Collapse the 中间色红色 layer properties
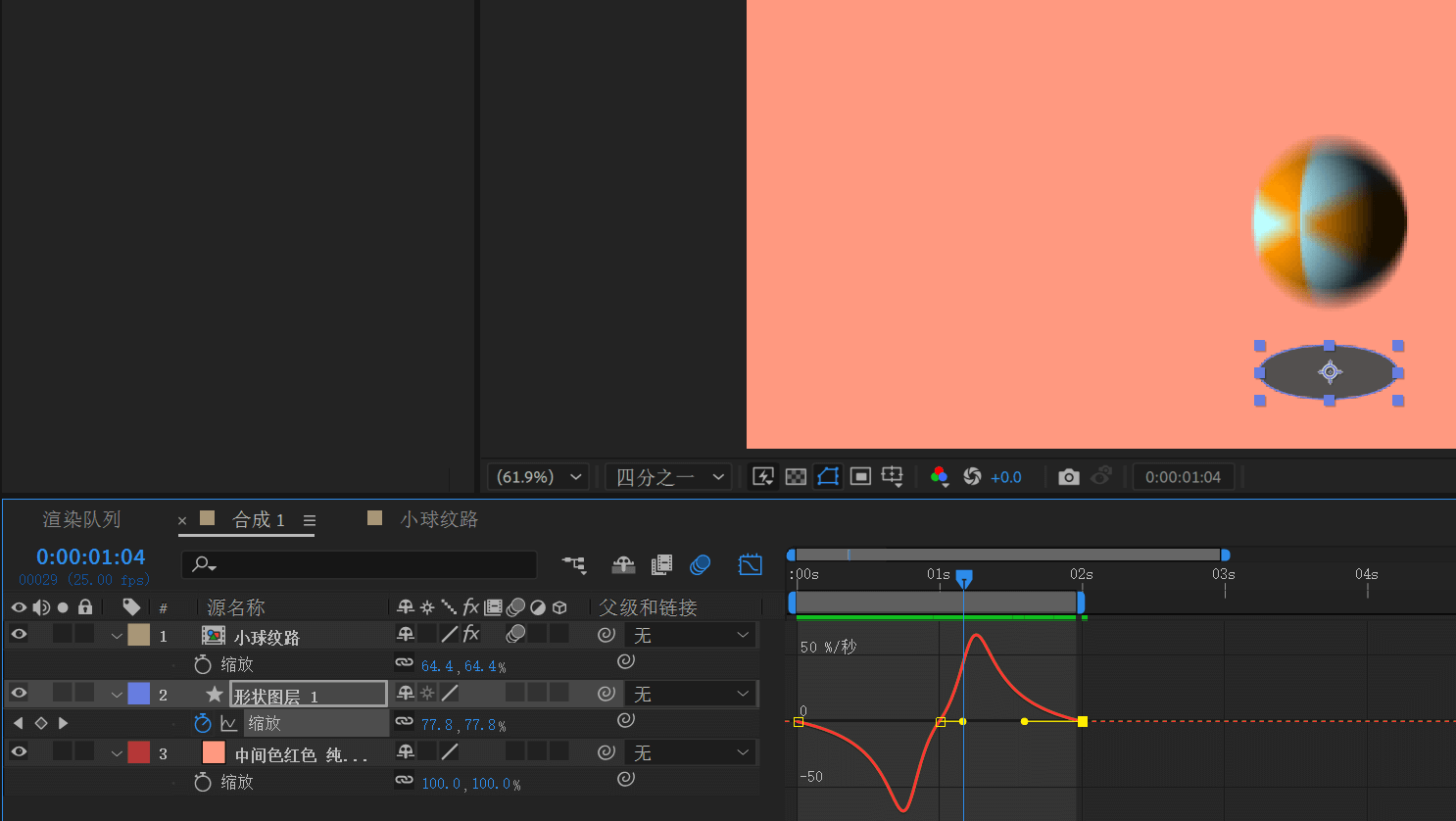The height and width of the screenshot is (821, 1456). point(117,753)
